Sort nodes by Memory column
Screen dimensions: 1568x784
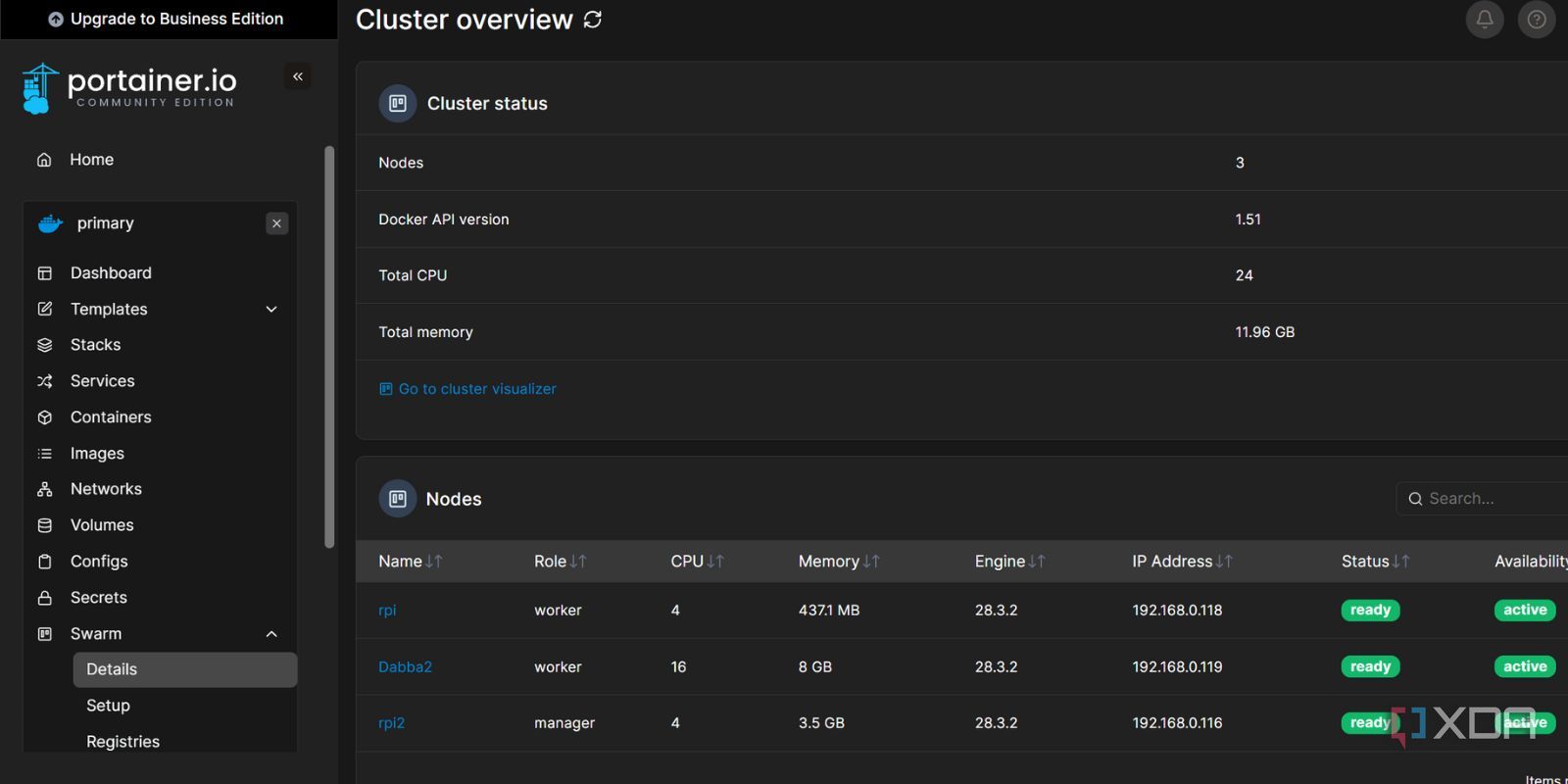(839, 562)
